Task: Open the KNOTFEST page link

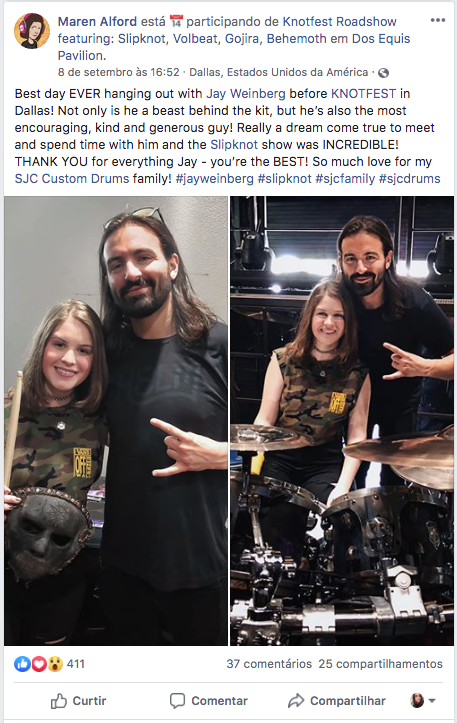Action: tap(363, 94)
